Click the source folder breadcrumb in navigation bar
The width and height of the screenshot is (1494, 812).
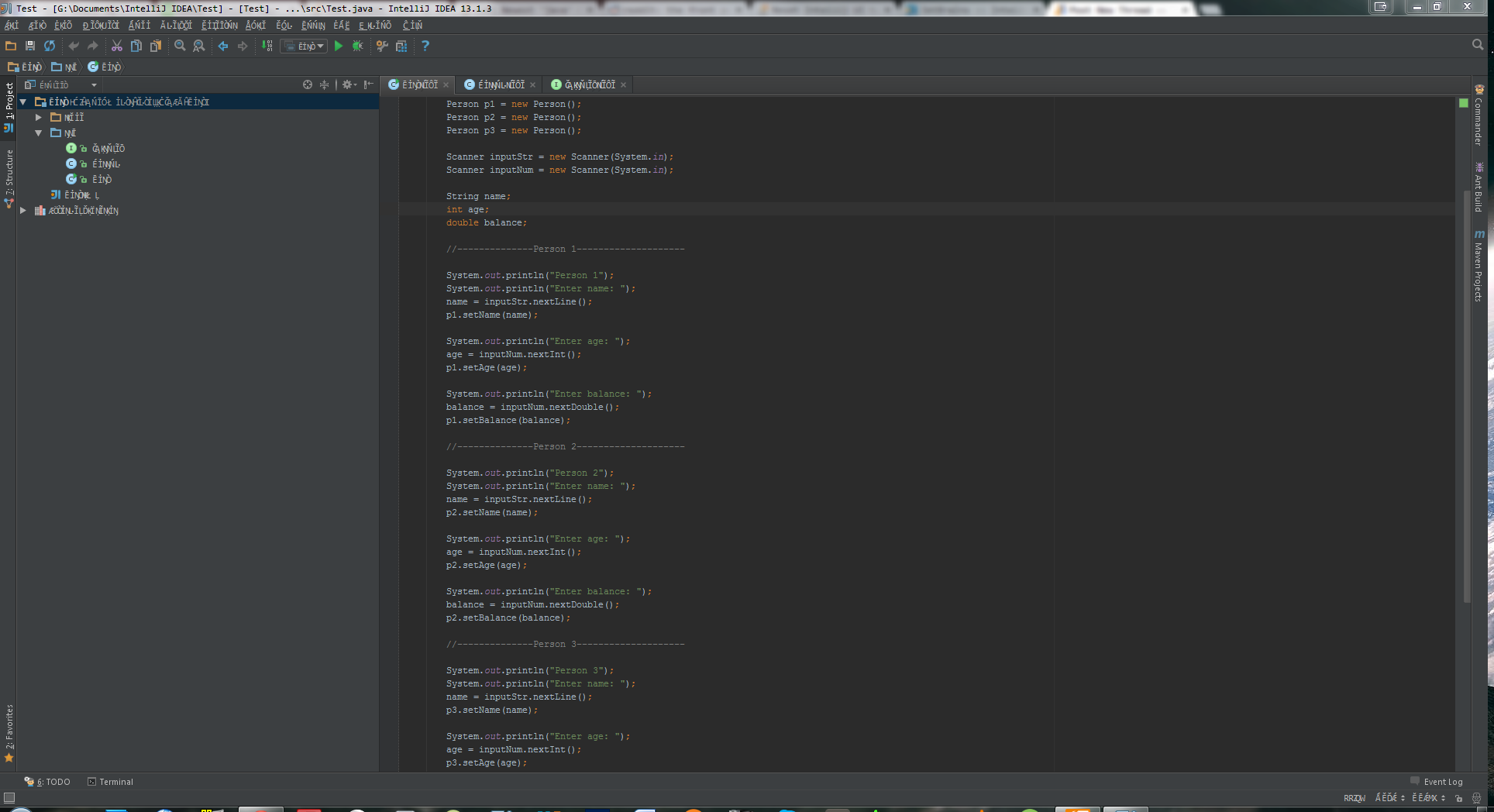pos(64,67)
